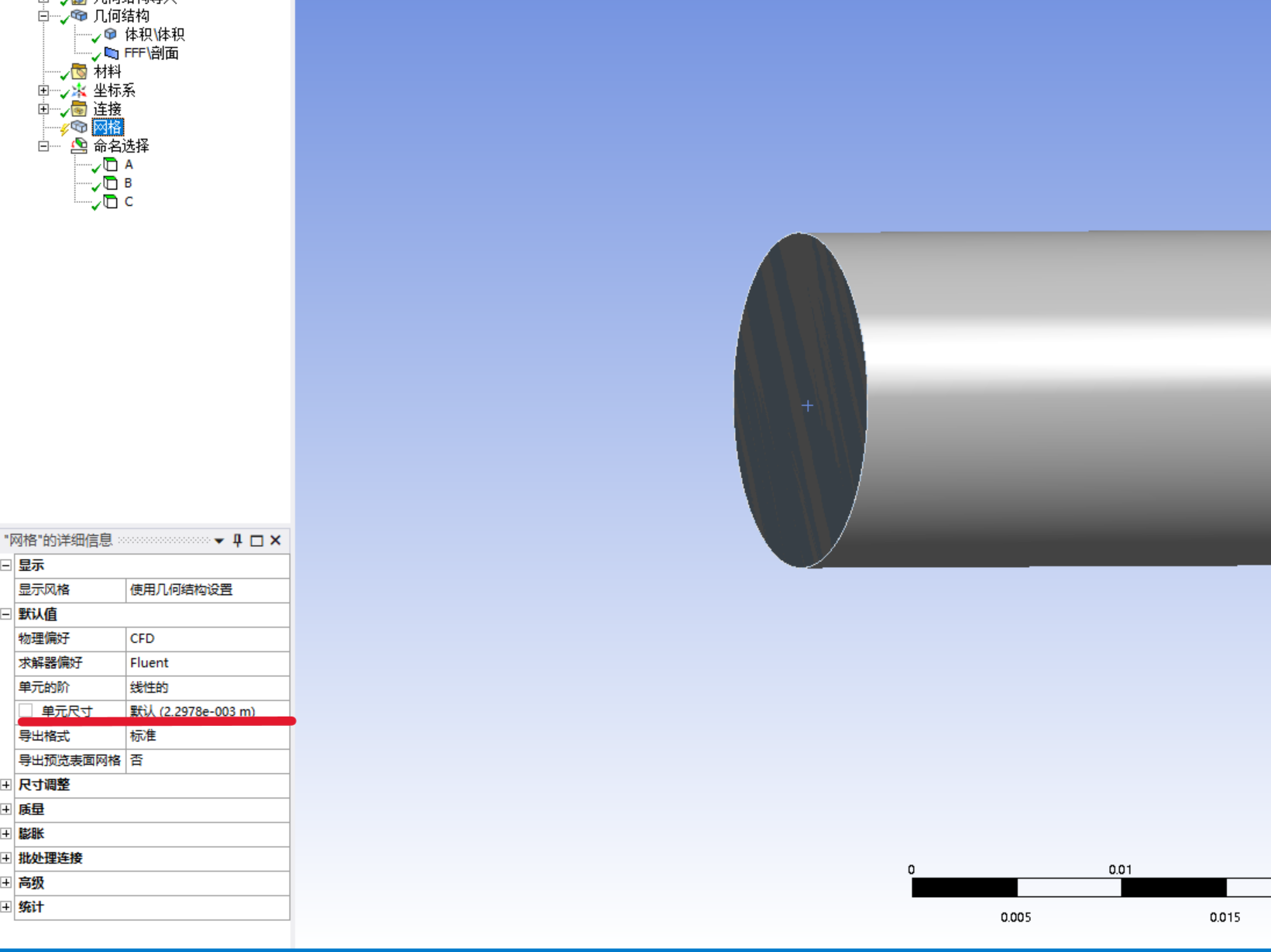This screenshot has height=952, width=1271.
Task: Click the 显示风格 property label
Action: click(44, 589)
